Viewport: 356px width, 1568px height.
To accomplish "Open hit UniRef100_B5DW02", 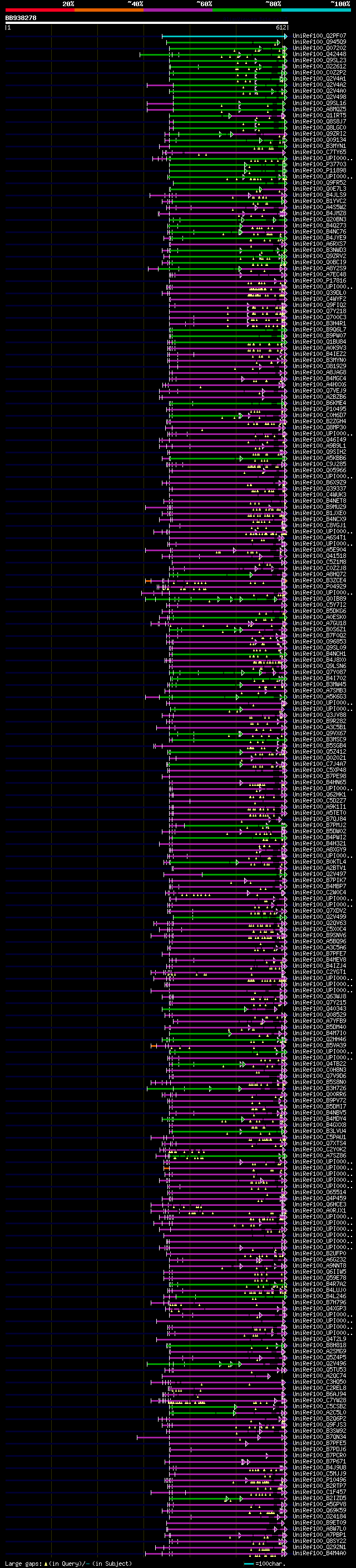I will pos(319,831).
